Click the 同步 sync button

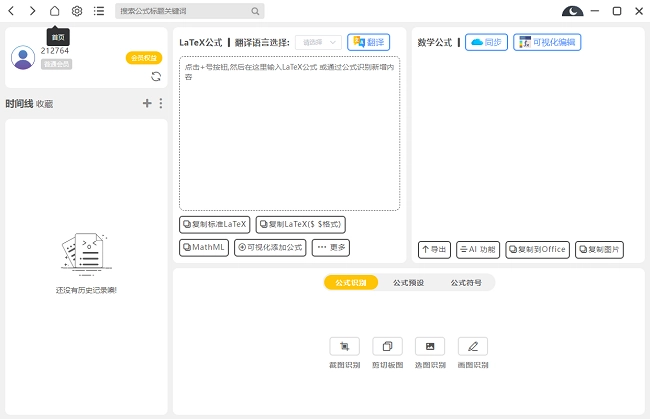486,42
